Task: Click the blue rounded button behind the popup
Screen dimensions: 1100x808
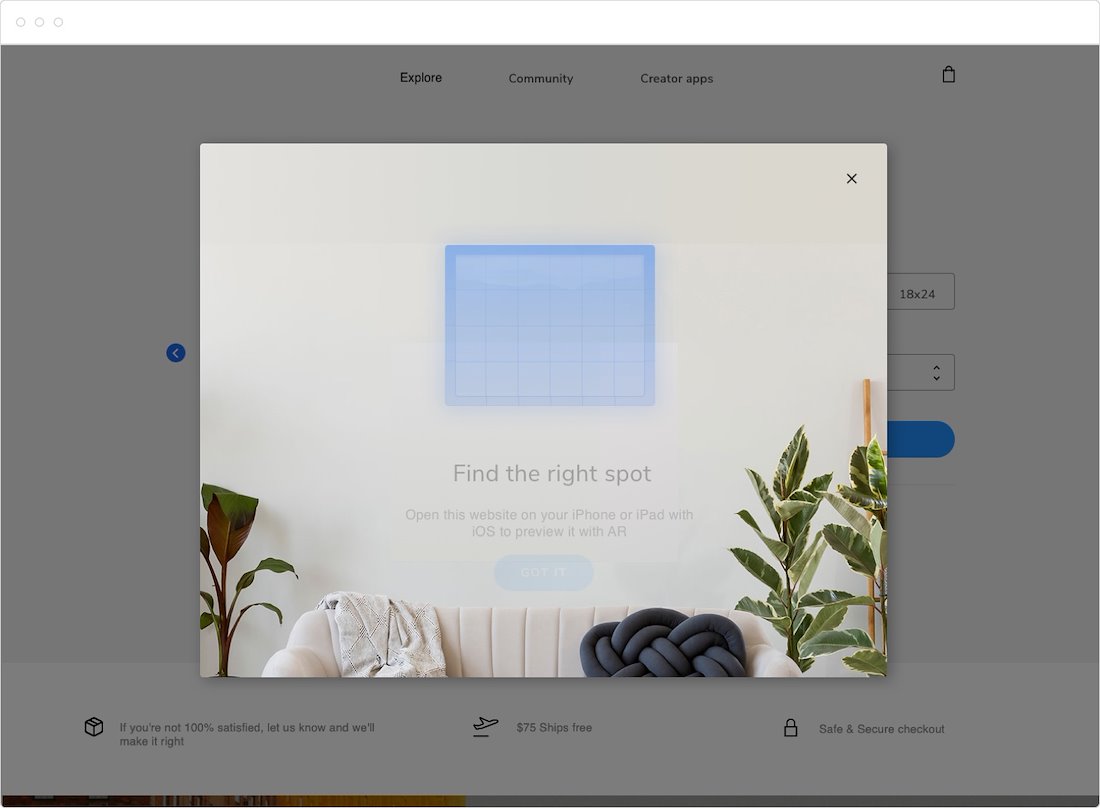Action: (x=921, y=440)
